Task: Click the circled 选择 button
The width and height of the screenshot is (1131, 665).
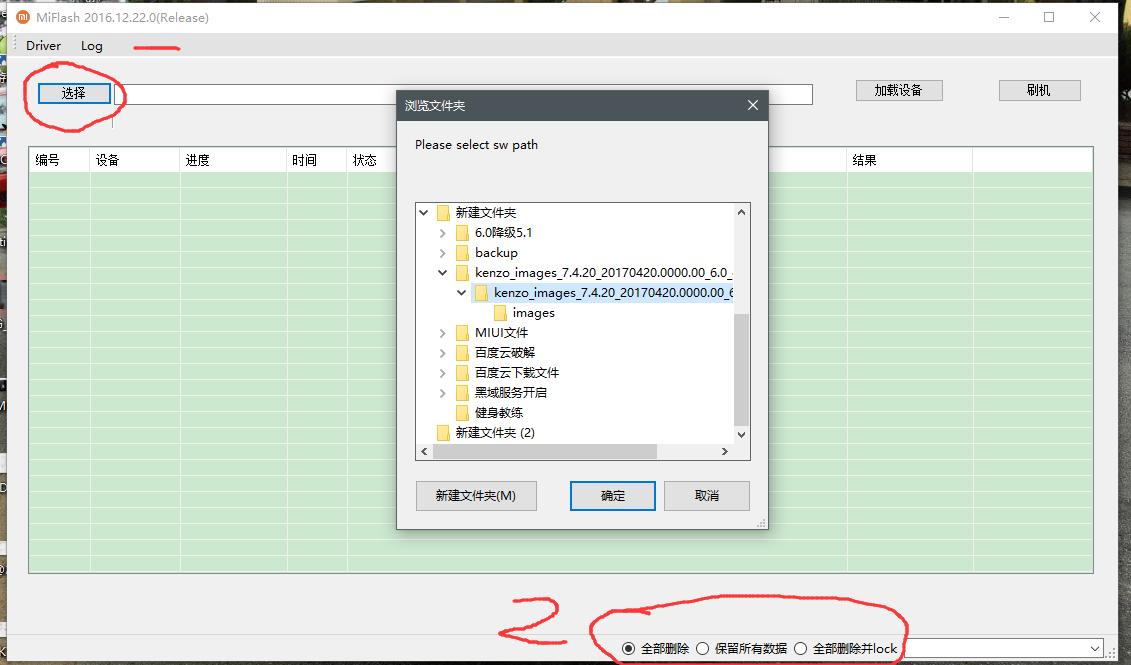Action: [75, 93]
